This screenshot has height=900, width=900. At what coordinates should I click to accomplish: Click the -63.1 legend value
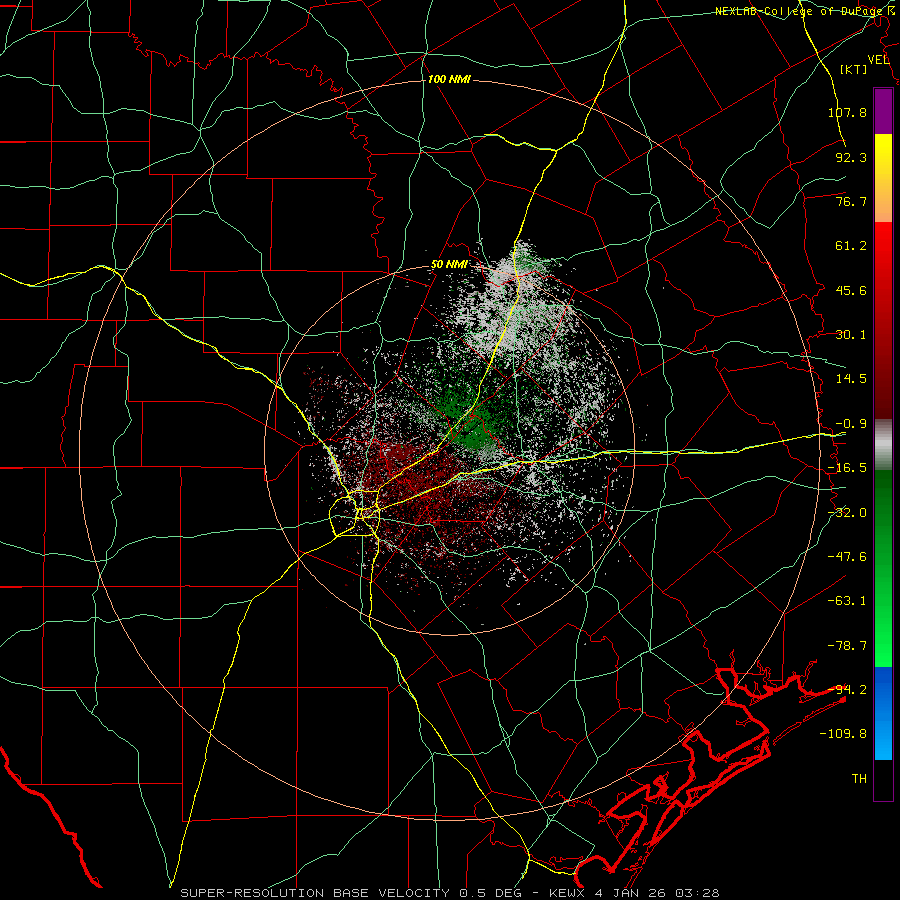(x=847, y=601)
